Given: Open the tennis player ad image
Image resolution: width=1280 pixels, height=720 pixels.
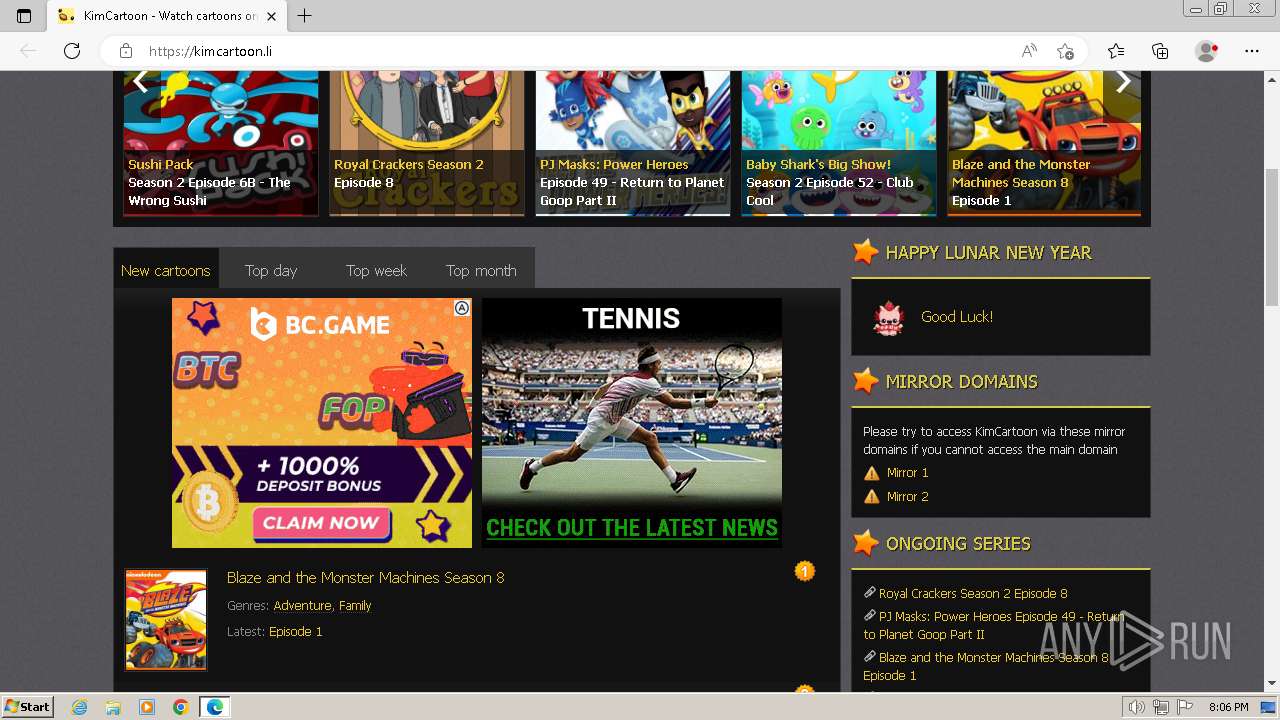Looking at the screenshot, I should (x=632, y=422).
